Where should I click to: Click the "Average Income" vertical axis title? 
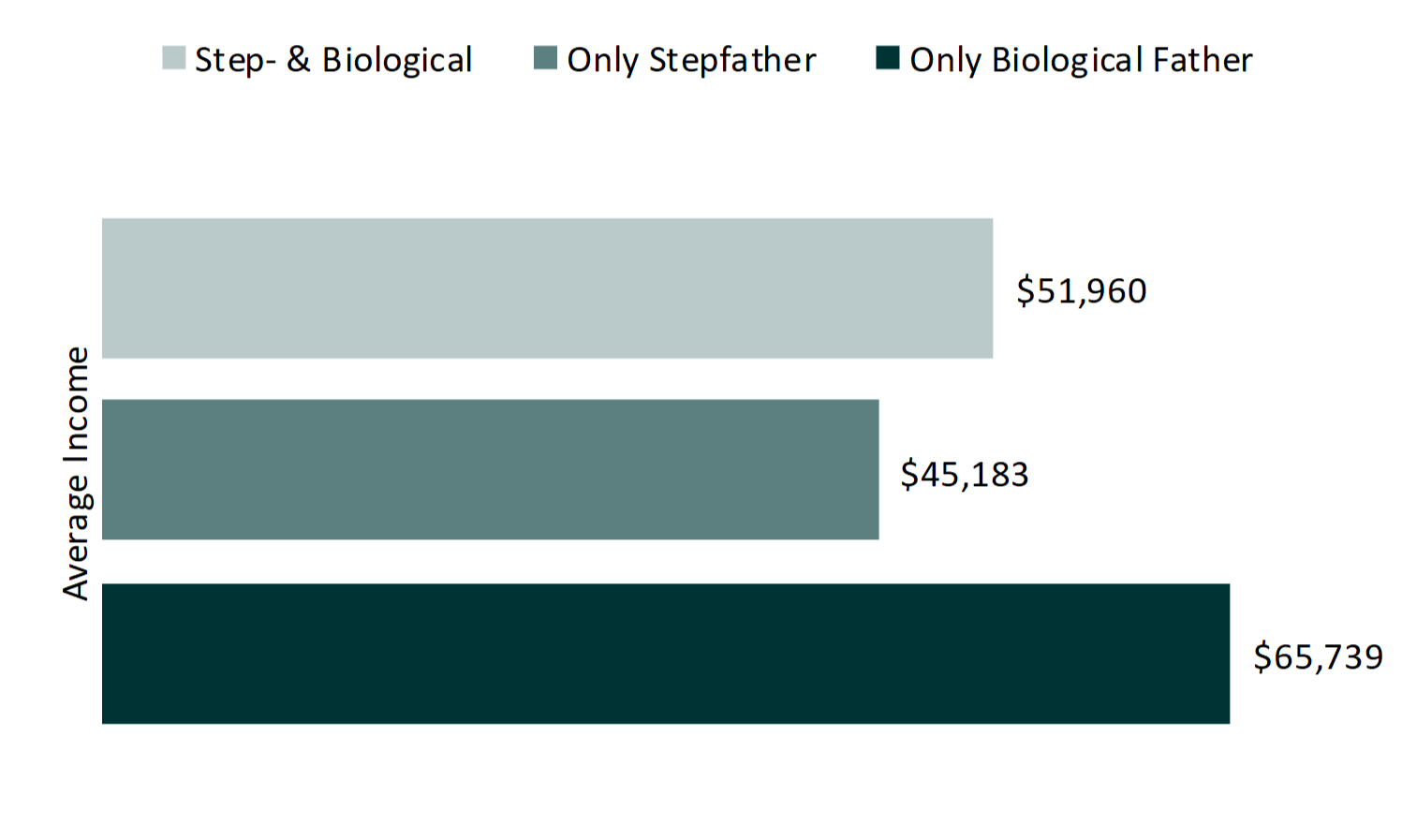tap(76, 473)
